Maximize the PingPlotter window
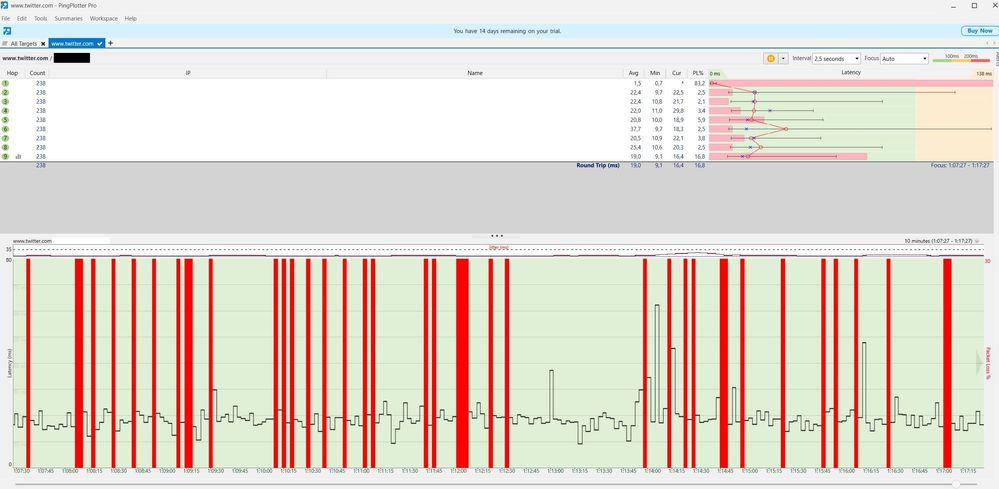Screen dimensions: 999x489 pos(974,5)
